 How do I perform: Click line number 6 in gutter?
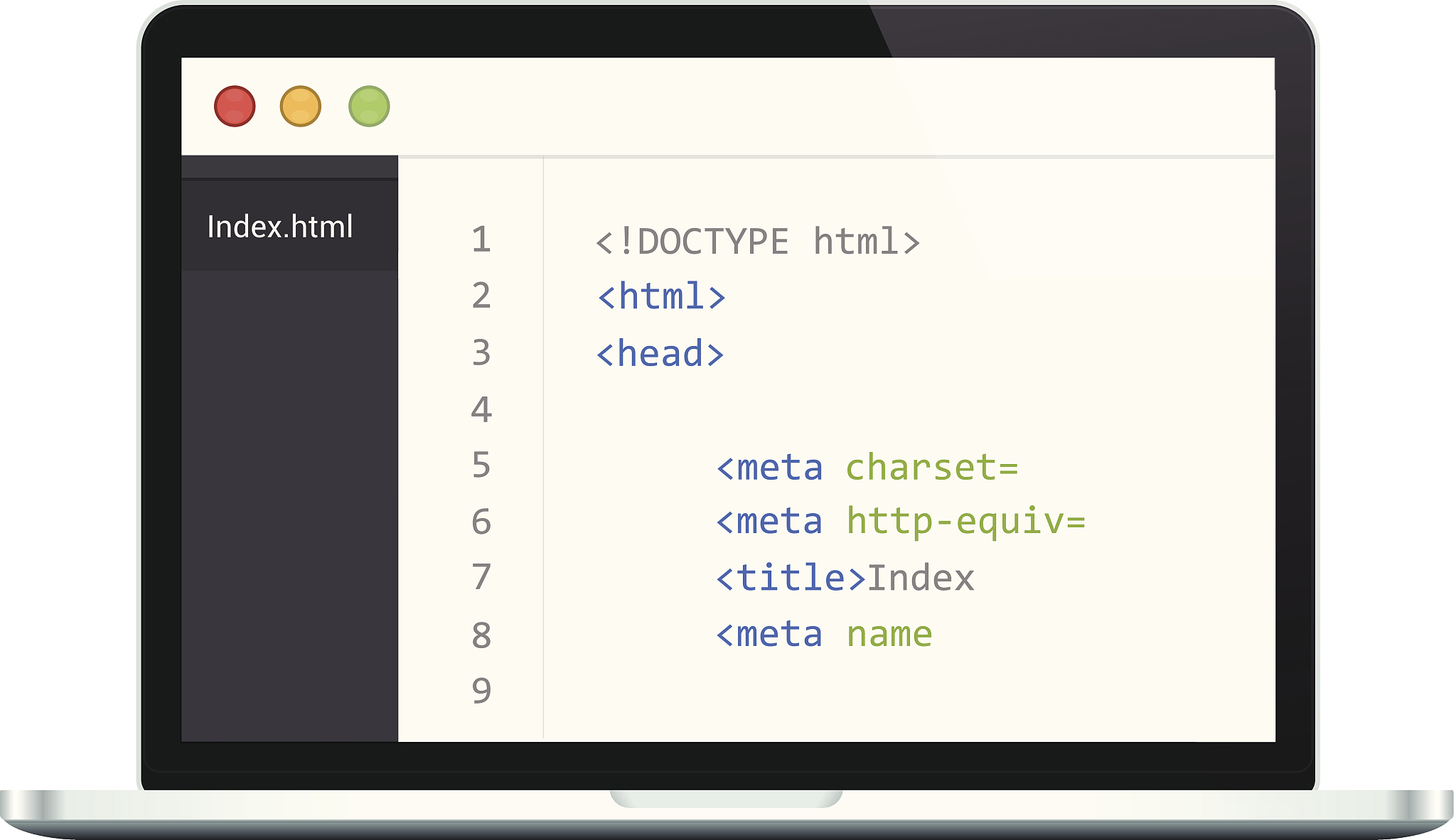point(481,522)
